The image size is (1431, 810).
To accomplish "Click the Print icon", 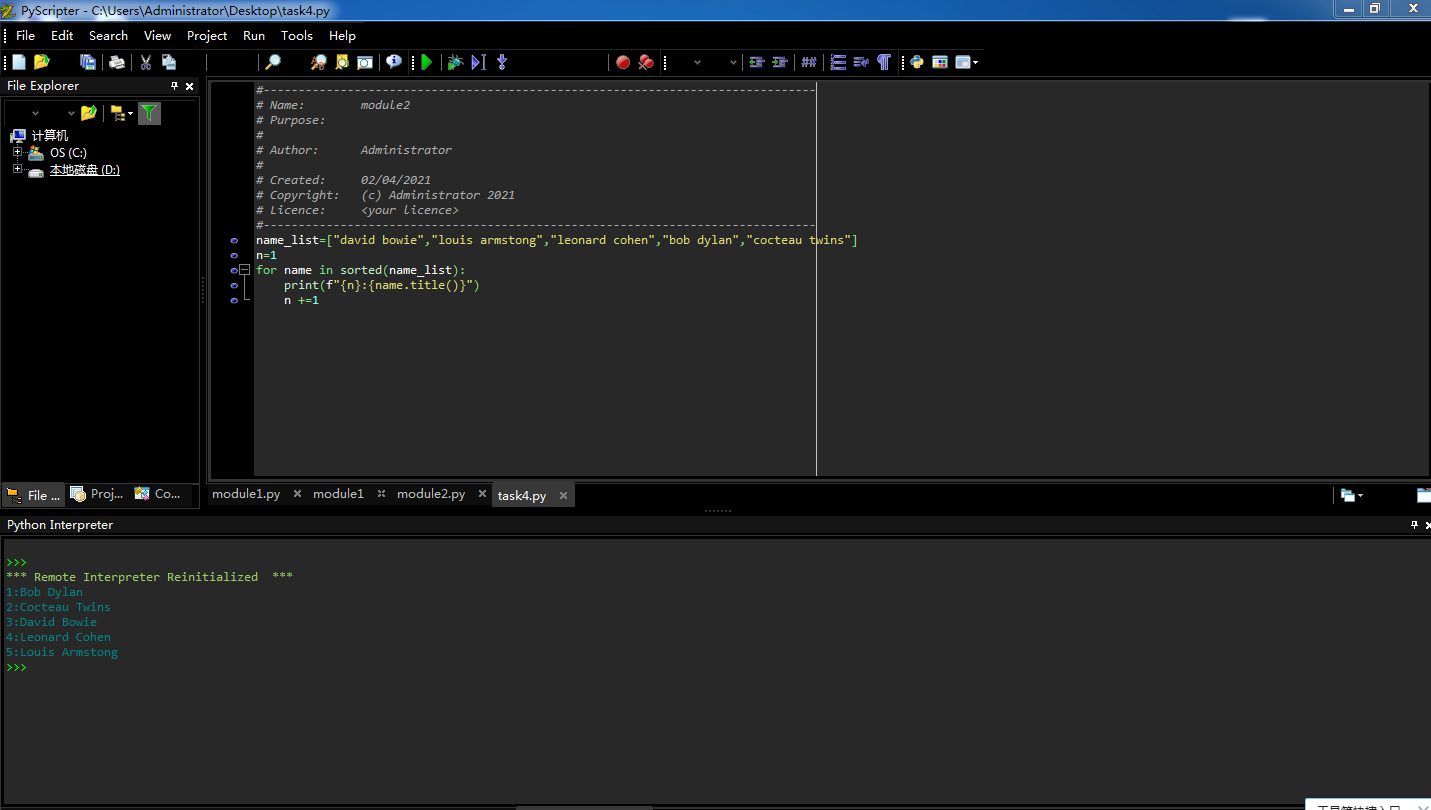I will coord(117,62).
